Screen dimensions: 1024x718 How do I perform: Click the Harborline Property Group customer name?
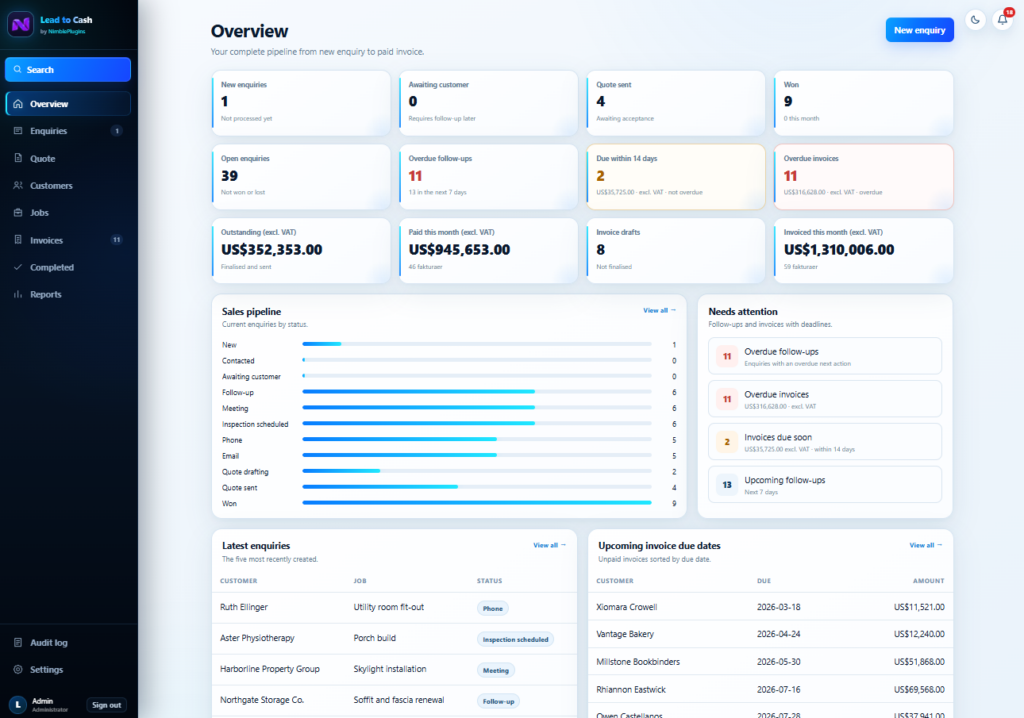[270, 669]
